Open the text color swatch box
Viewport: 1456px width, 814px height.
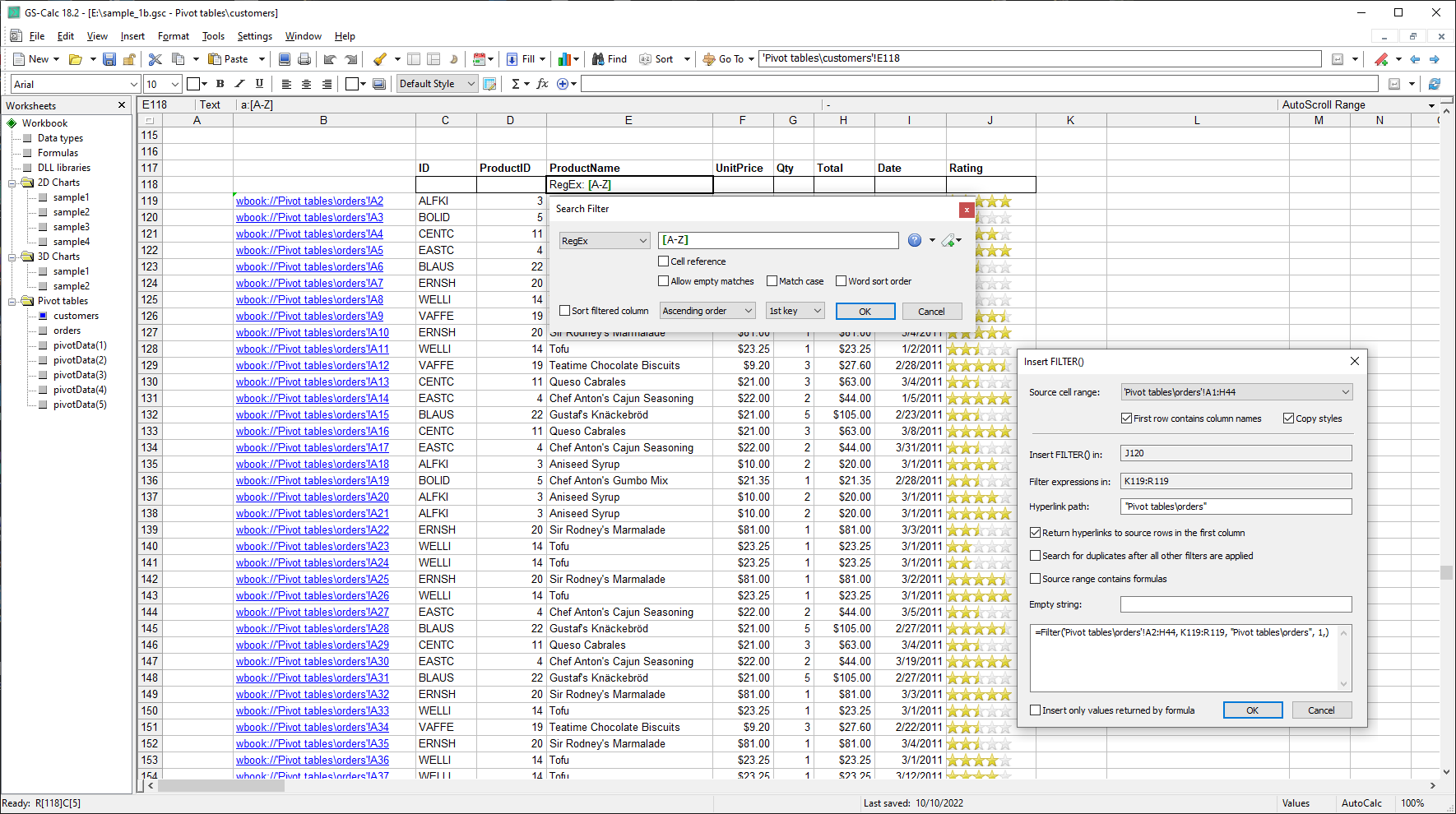click(193, 84)
